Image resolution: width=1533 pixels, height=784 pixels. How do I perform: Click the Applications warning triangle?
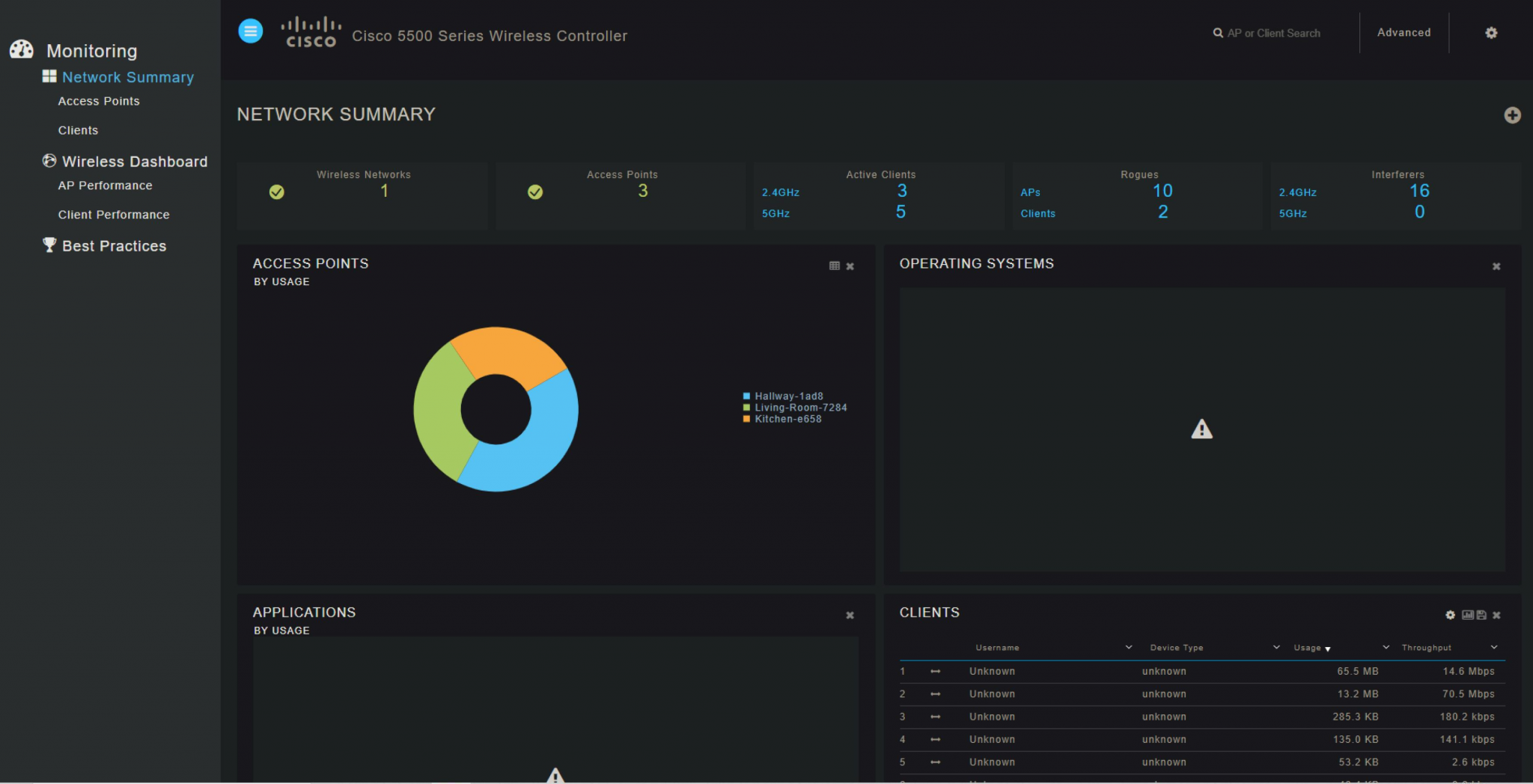point(555,775)
